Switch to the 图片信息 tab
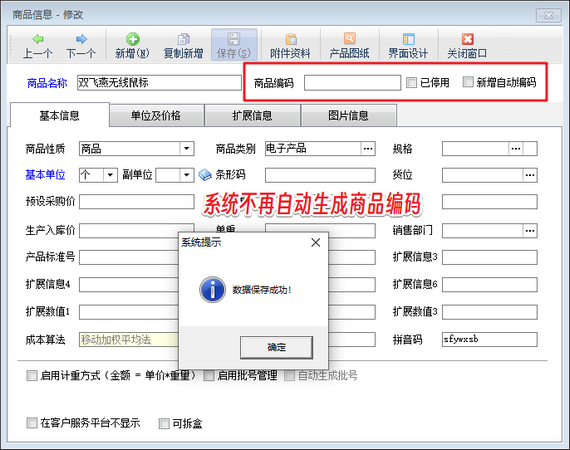 348,116
